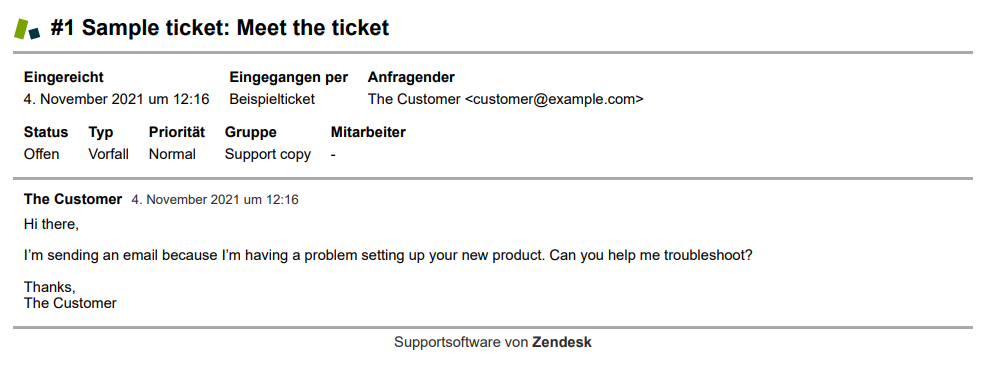Click the comment author name 'The Customer'

[73, 200]
